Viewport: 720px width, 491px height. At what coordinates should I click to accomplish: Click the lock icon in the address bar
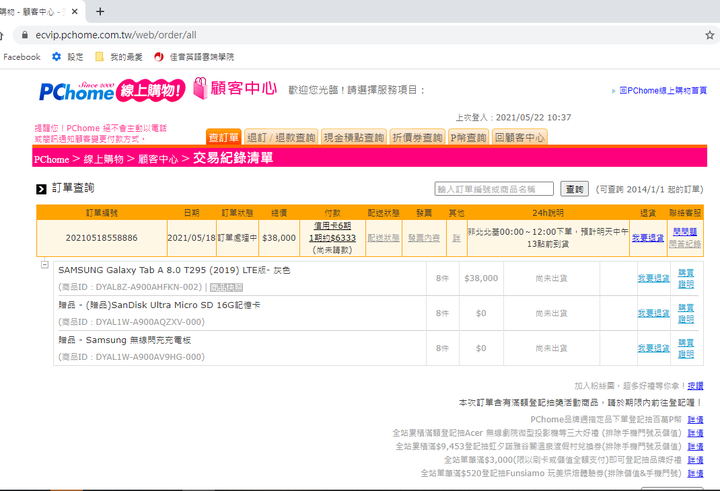pos(25,35)
